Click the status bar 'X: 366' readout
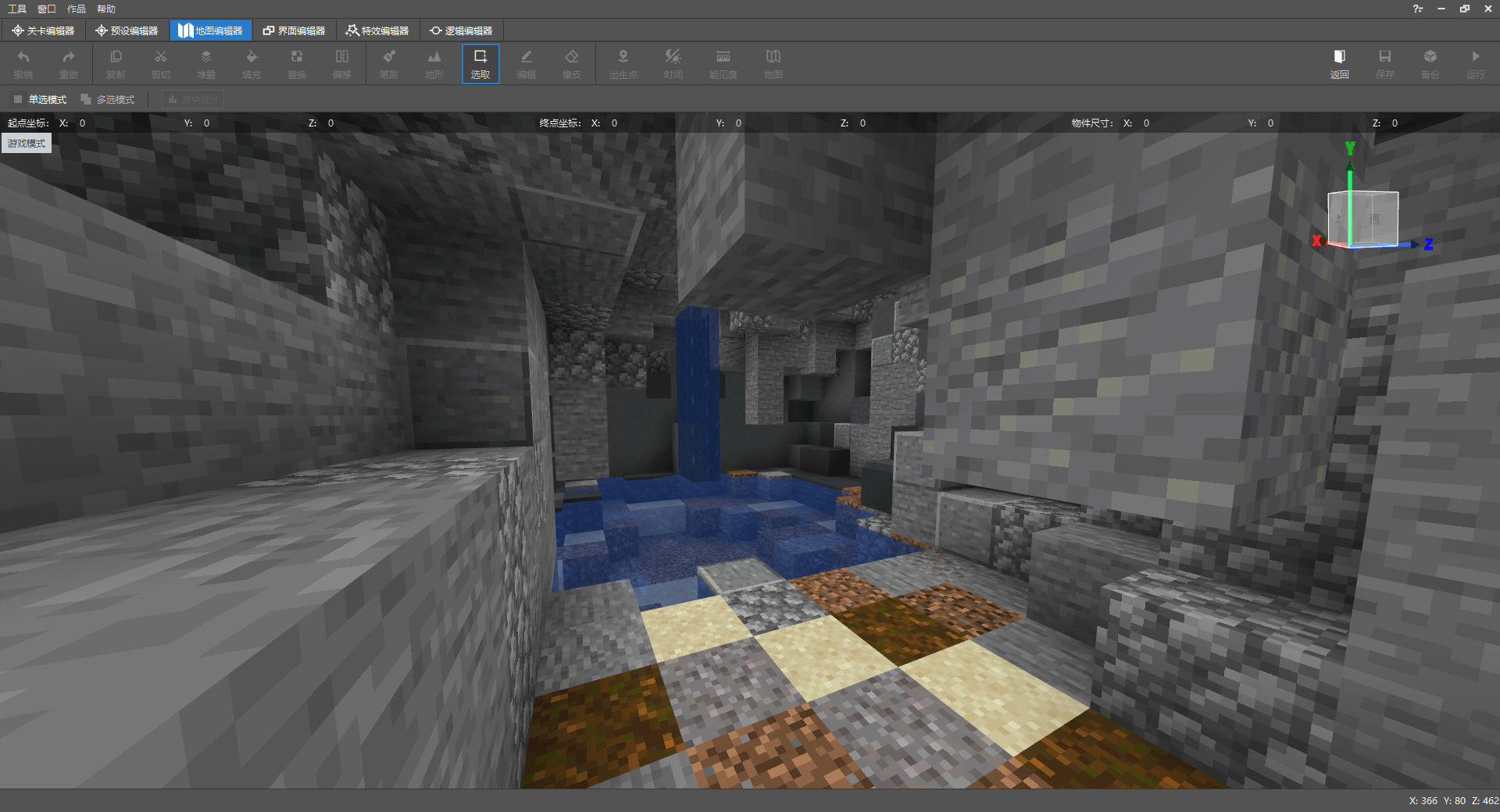This screenshot has height=812, width=1500. pos(1423,800)
